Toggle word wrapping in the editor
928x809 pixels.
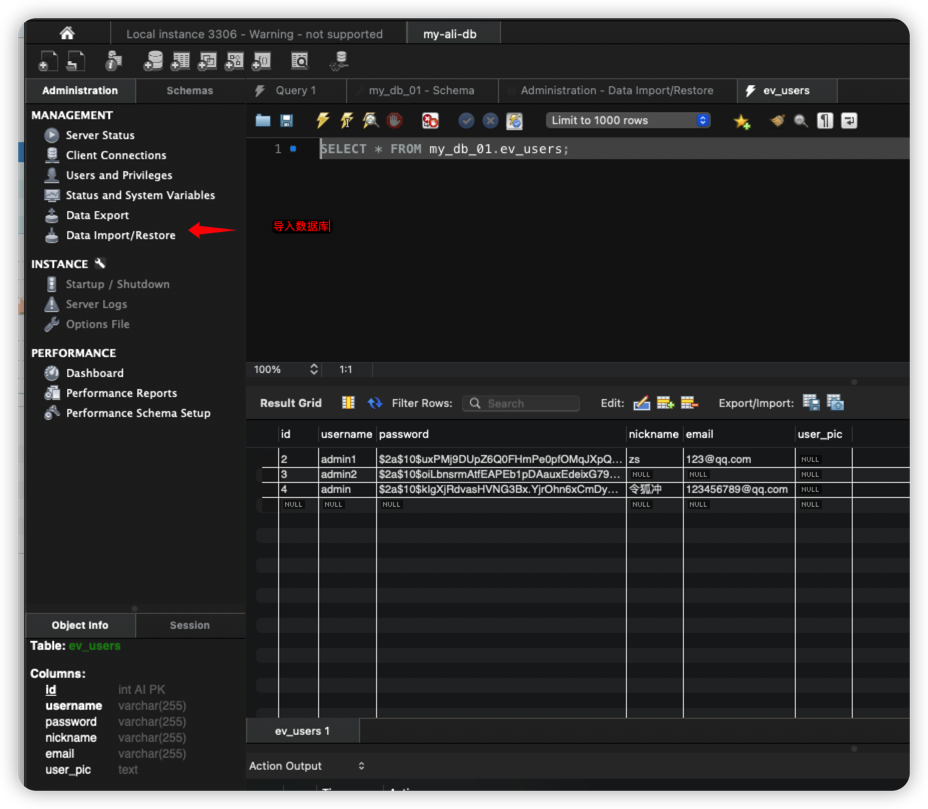click(849, 121)
